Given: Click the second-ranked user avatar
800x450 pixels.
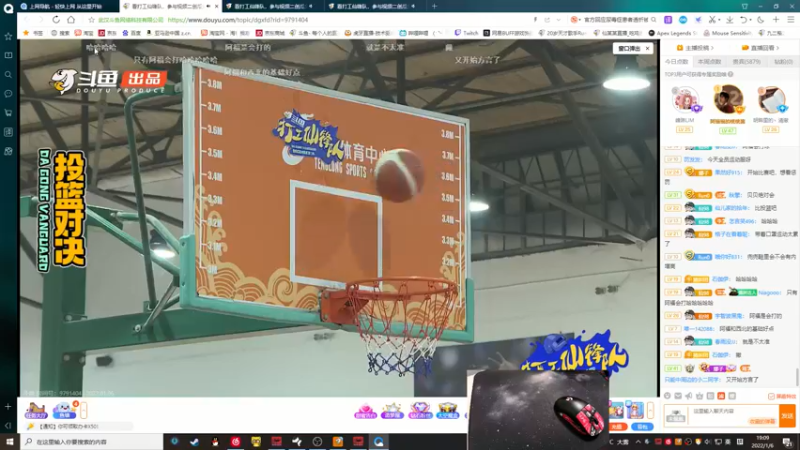Looking at the screenshot, I should pyautogui.click(x=685, y=99).
